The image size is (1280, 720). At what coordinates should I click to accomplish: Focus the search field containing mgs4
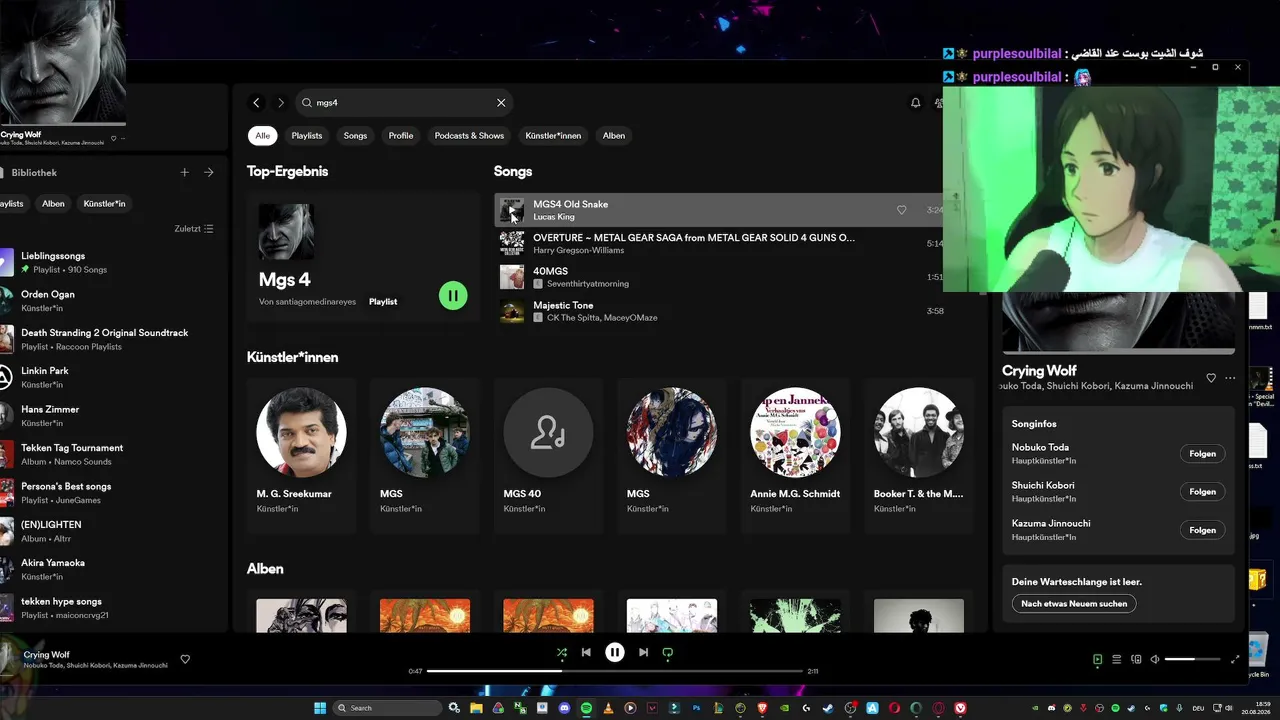[x=404, y=103]
